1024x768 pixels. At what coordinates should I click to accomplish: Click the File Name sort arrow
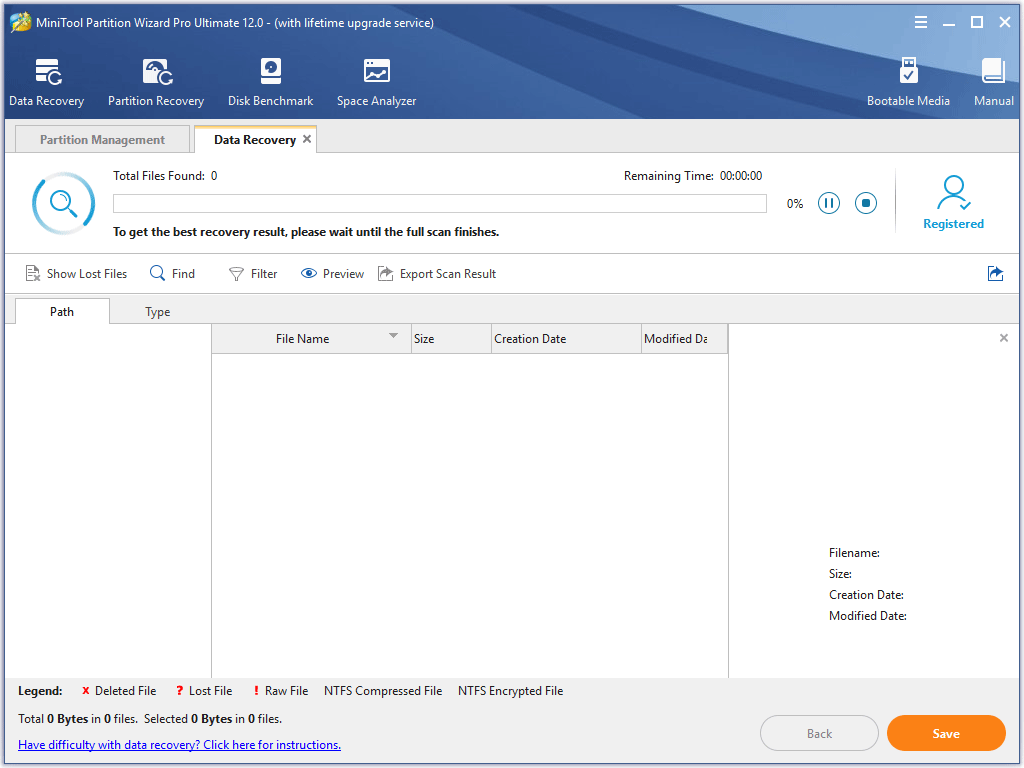coord(394,336)
